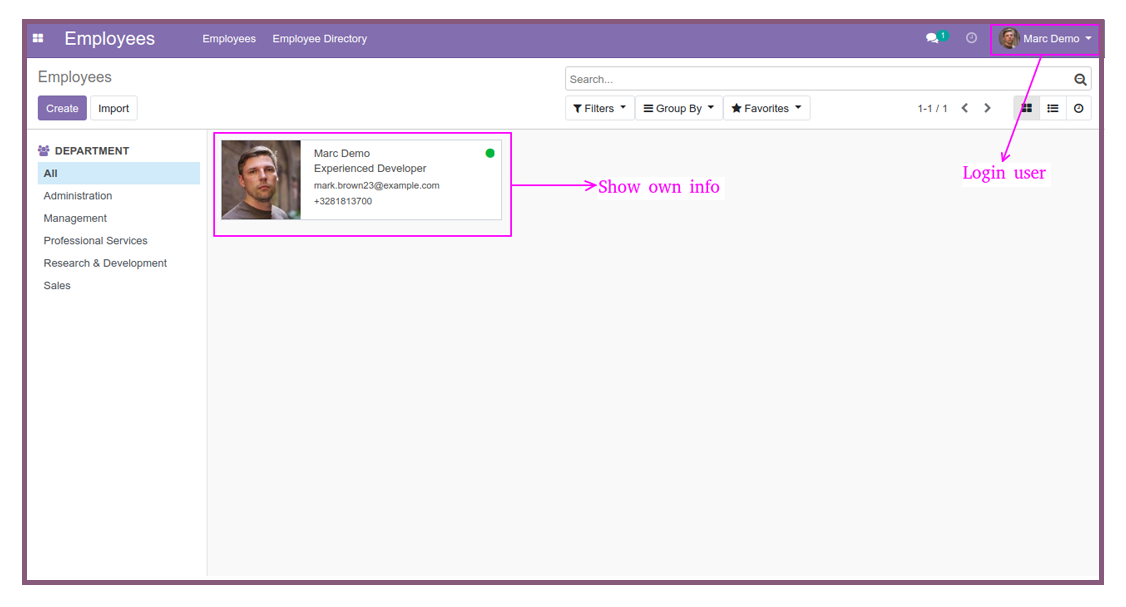Viewport: 1126px width, 607px height.
Task: Click the Employees app title
Action: coord(110,39)
